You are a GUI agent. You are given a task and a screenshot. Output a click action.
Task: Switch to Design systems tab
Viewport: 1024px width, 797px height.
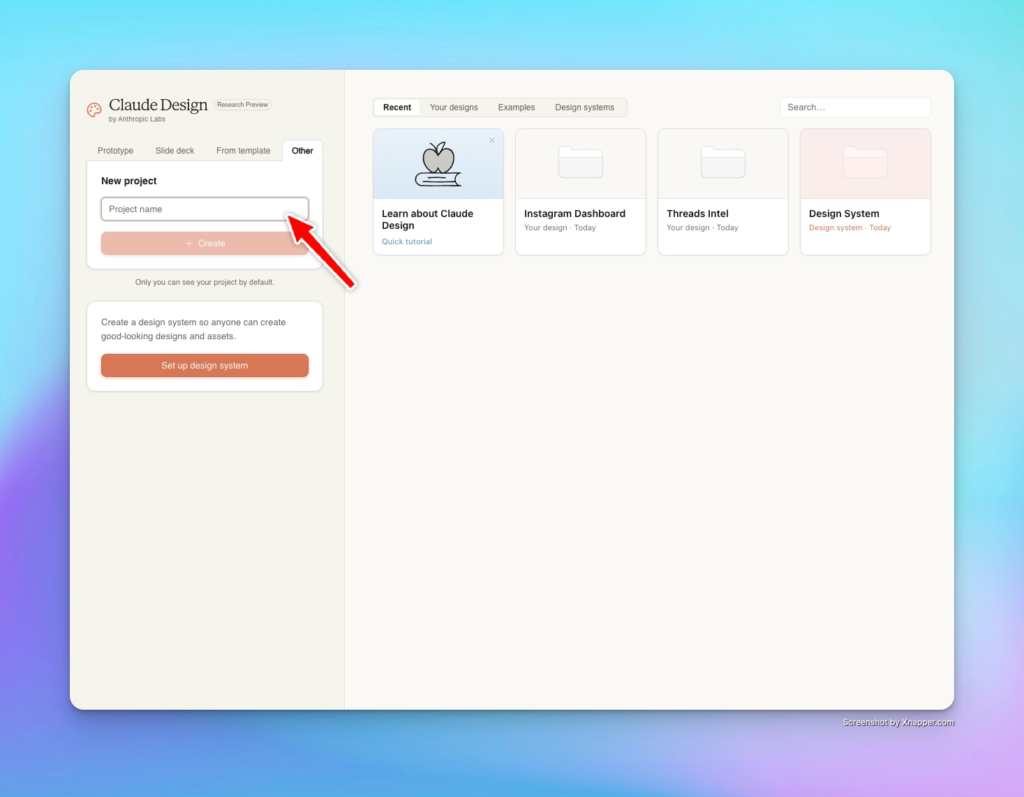click(585, 108)
